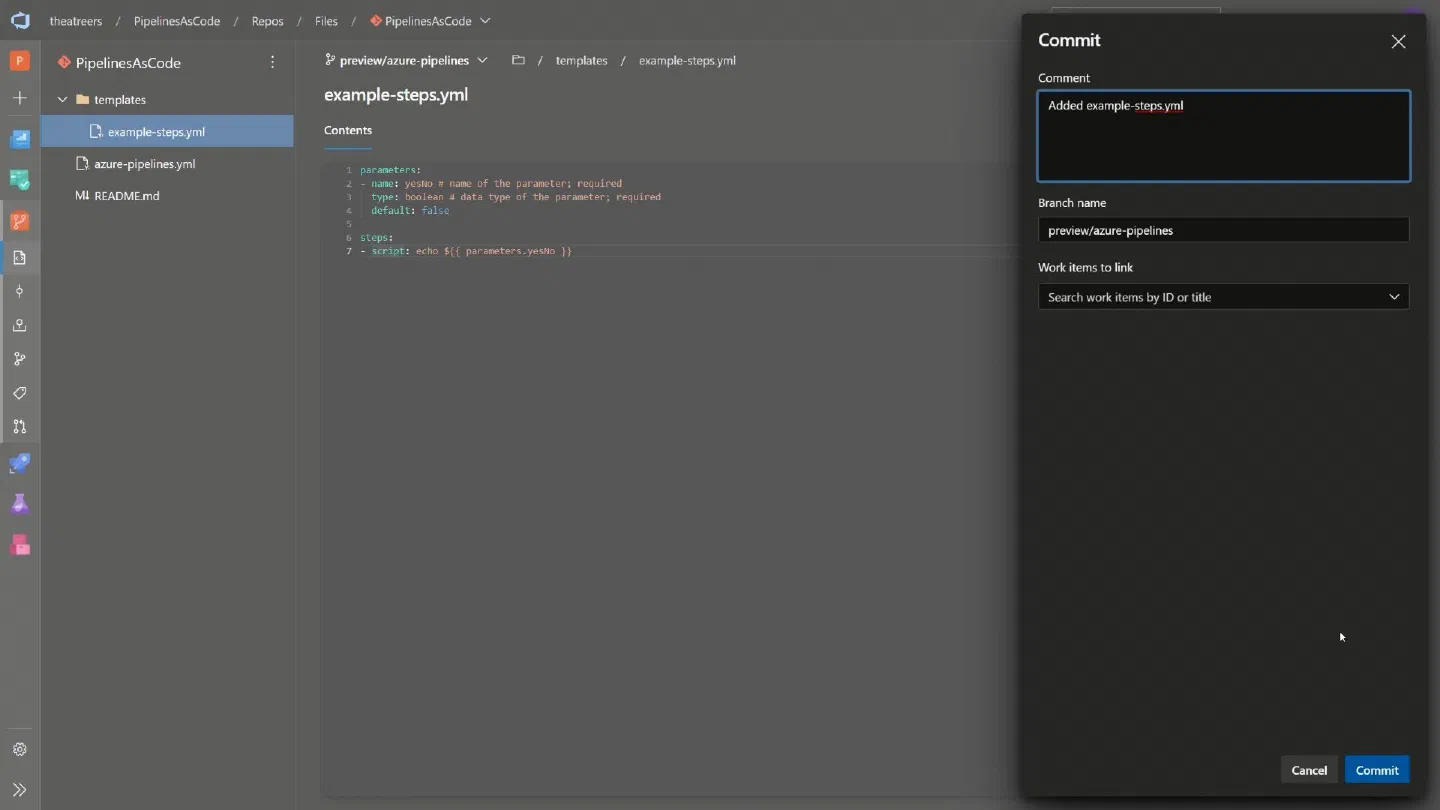Click the example-steps.yml file heading
The width and height of the screenshot is (1440, 810).
point(396,95)
